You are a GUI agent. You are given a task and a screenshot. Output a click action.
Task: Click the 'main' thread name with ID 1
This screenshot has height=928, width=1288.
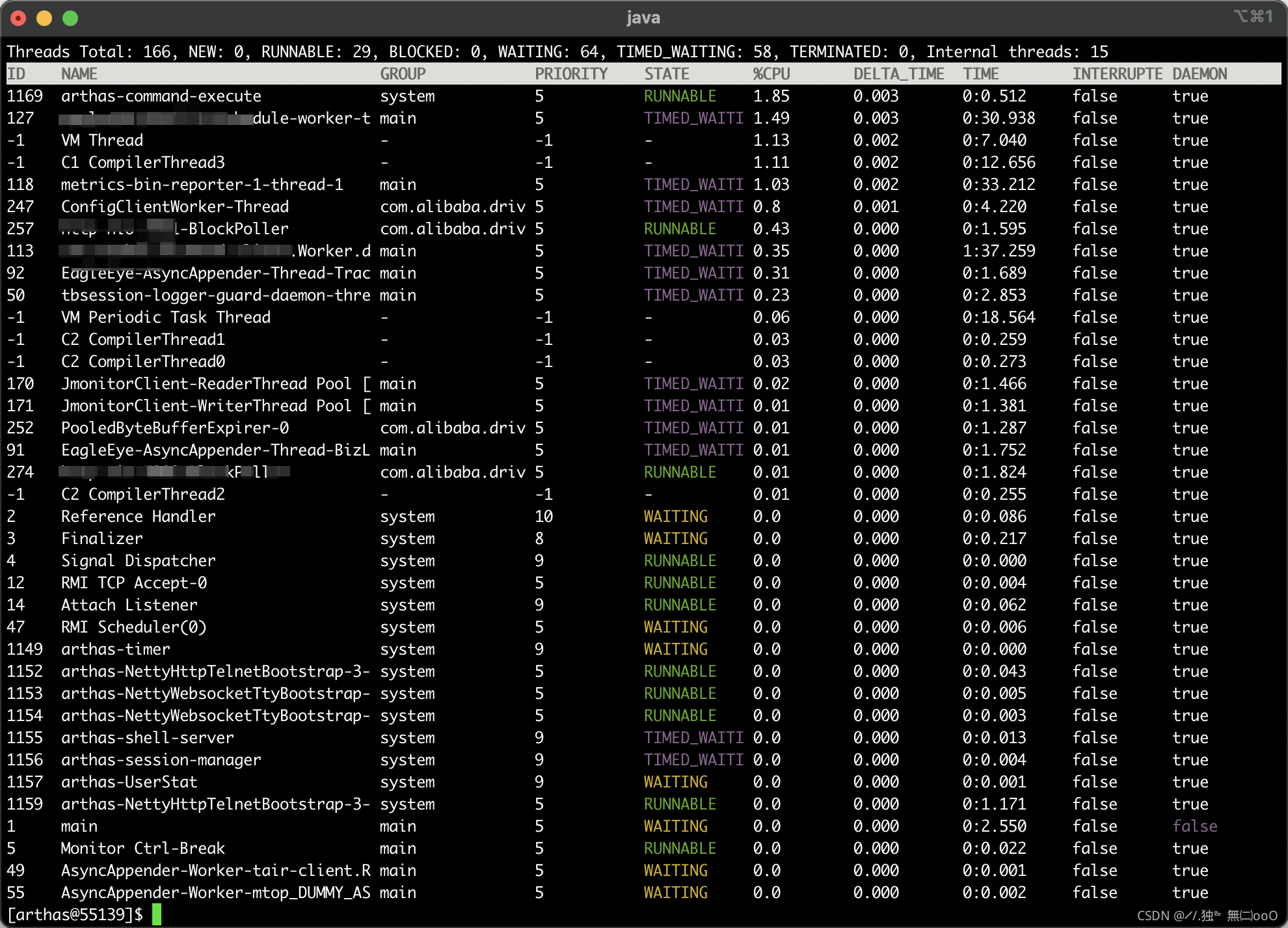pyautogui.click(x=79, y=826)
